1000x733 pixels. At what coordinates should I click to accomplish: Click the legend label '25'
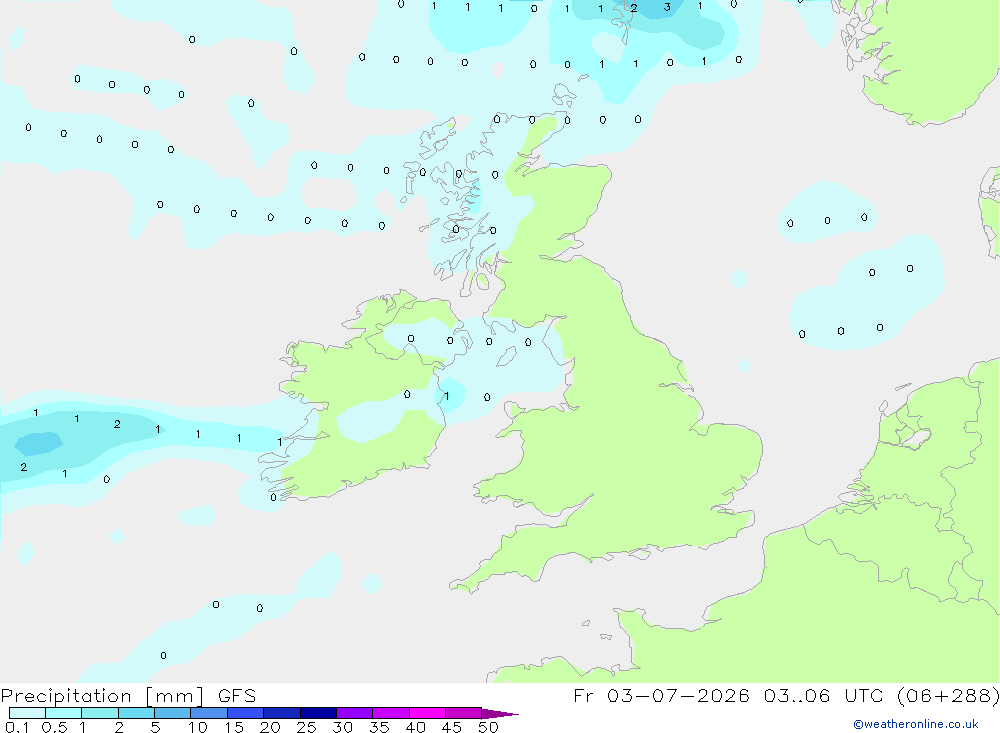tap(307, 727)
